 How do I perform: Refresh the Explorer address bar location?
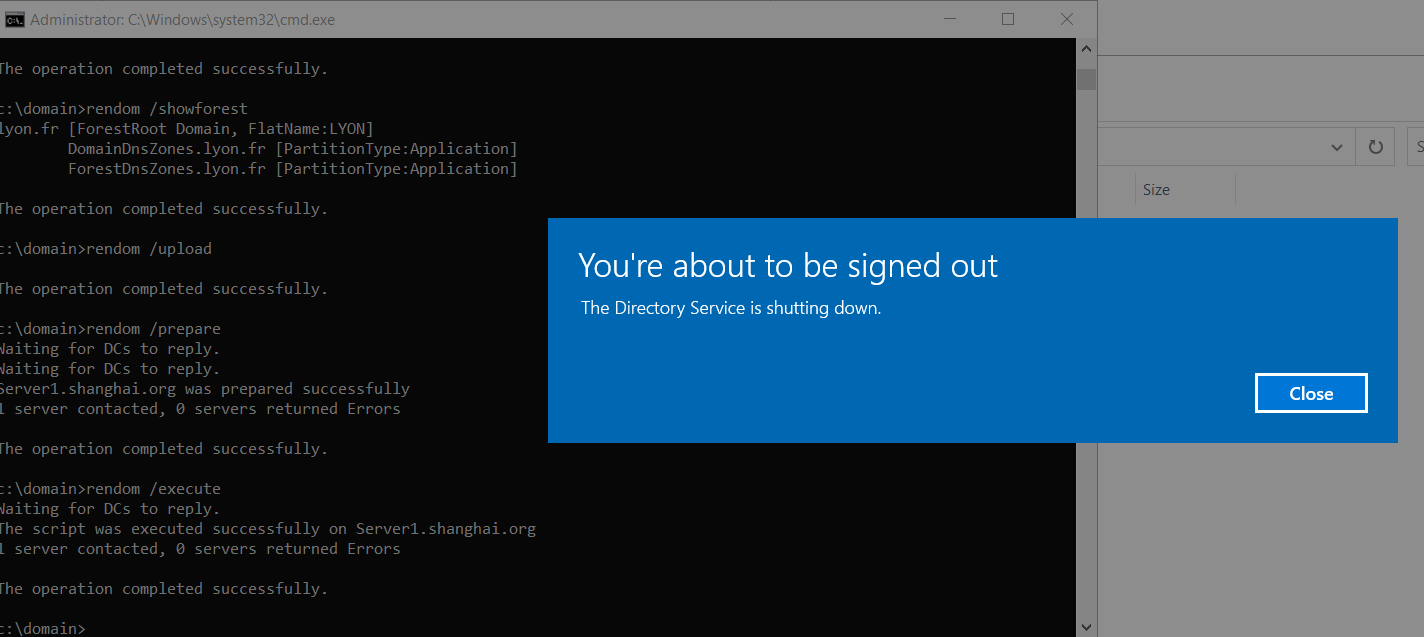click(x=1375, y=147)
